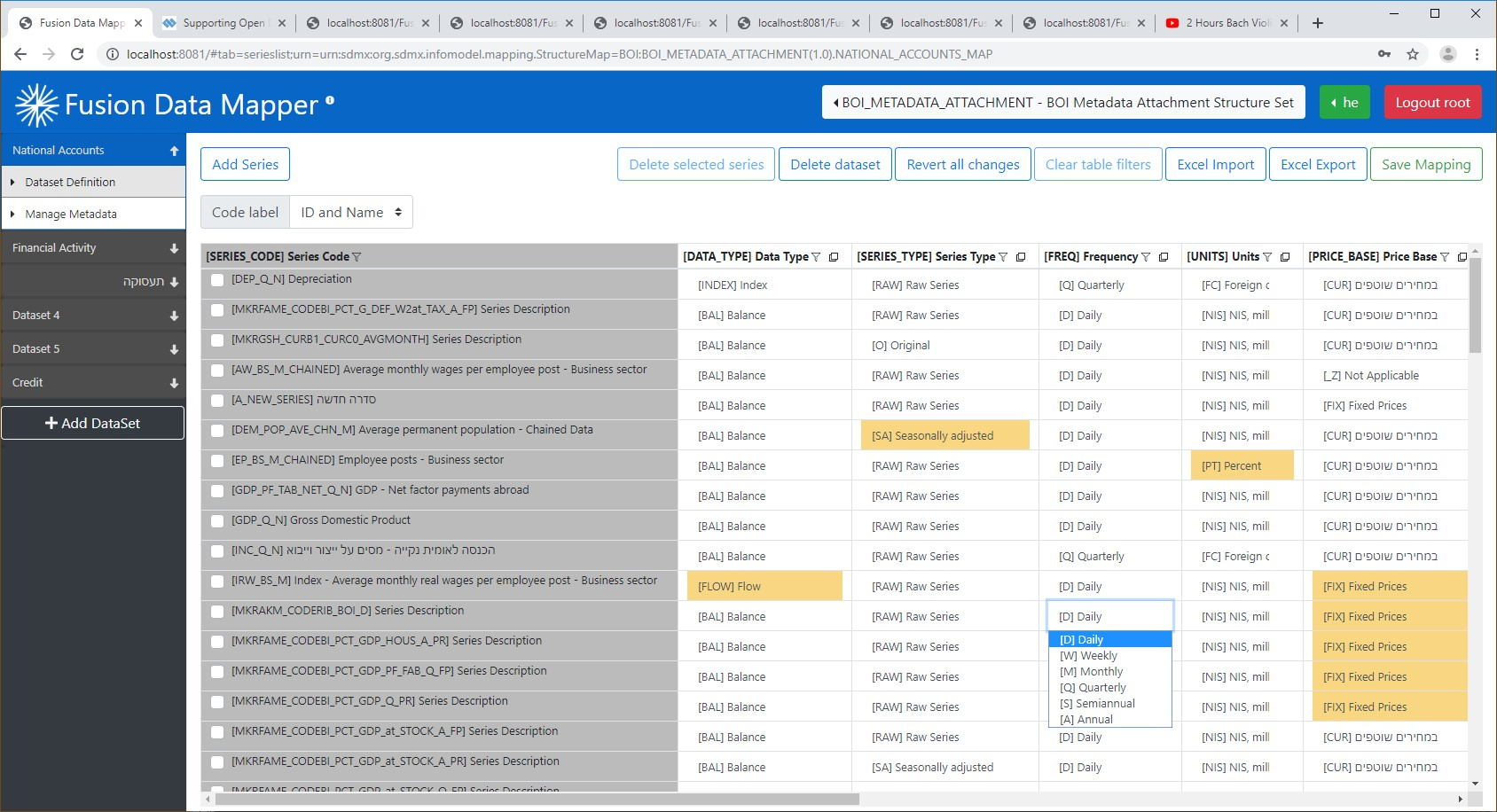This screenshot has height=812, width=1497.
Task: Filter the Frequency column via funnel icon
Action: click(x=1146, y=257)
